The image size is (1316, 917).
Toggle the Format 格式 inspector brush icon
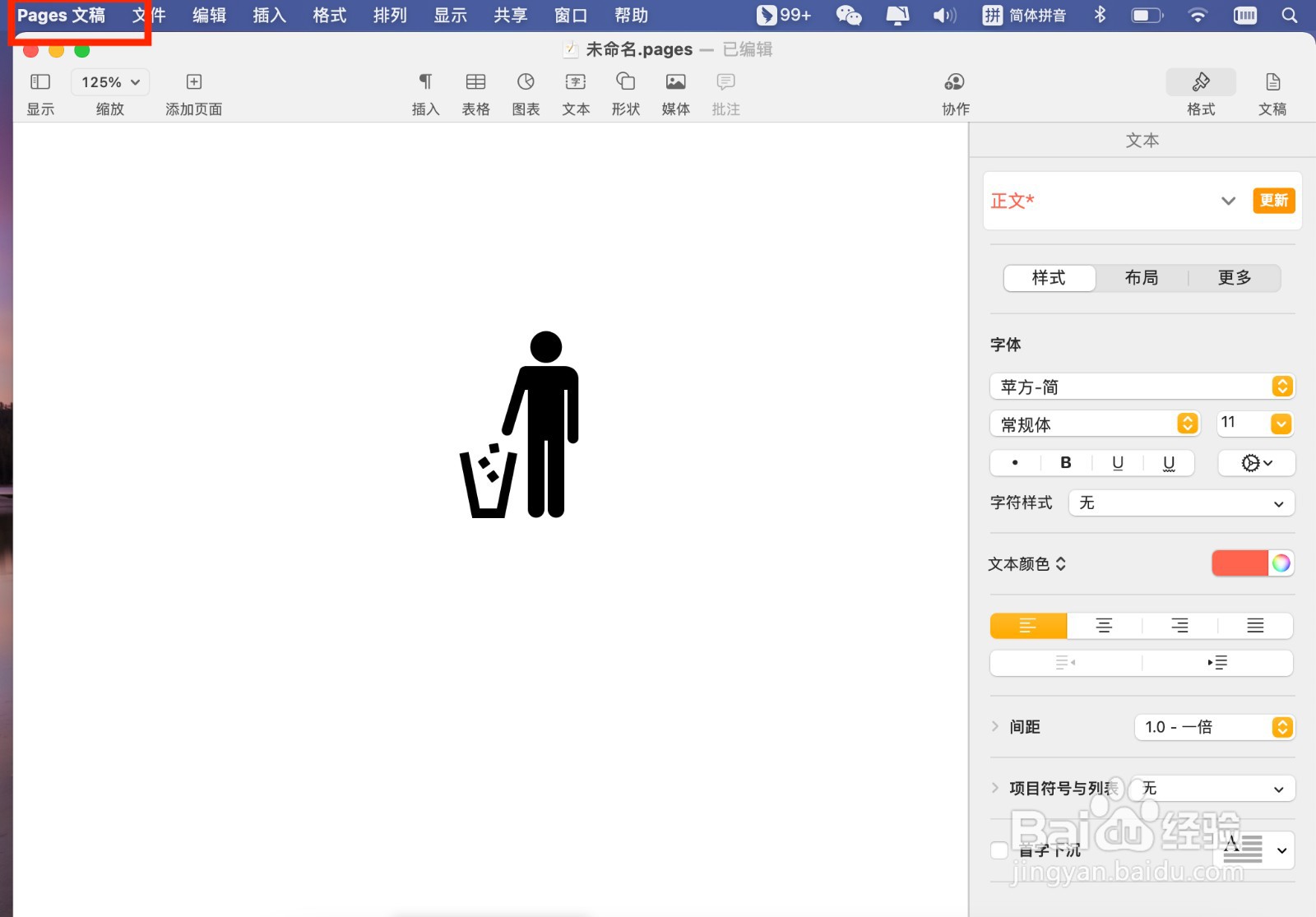[x=1201, y=82]
